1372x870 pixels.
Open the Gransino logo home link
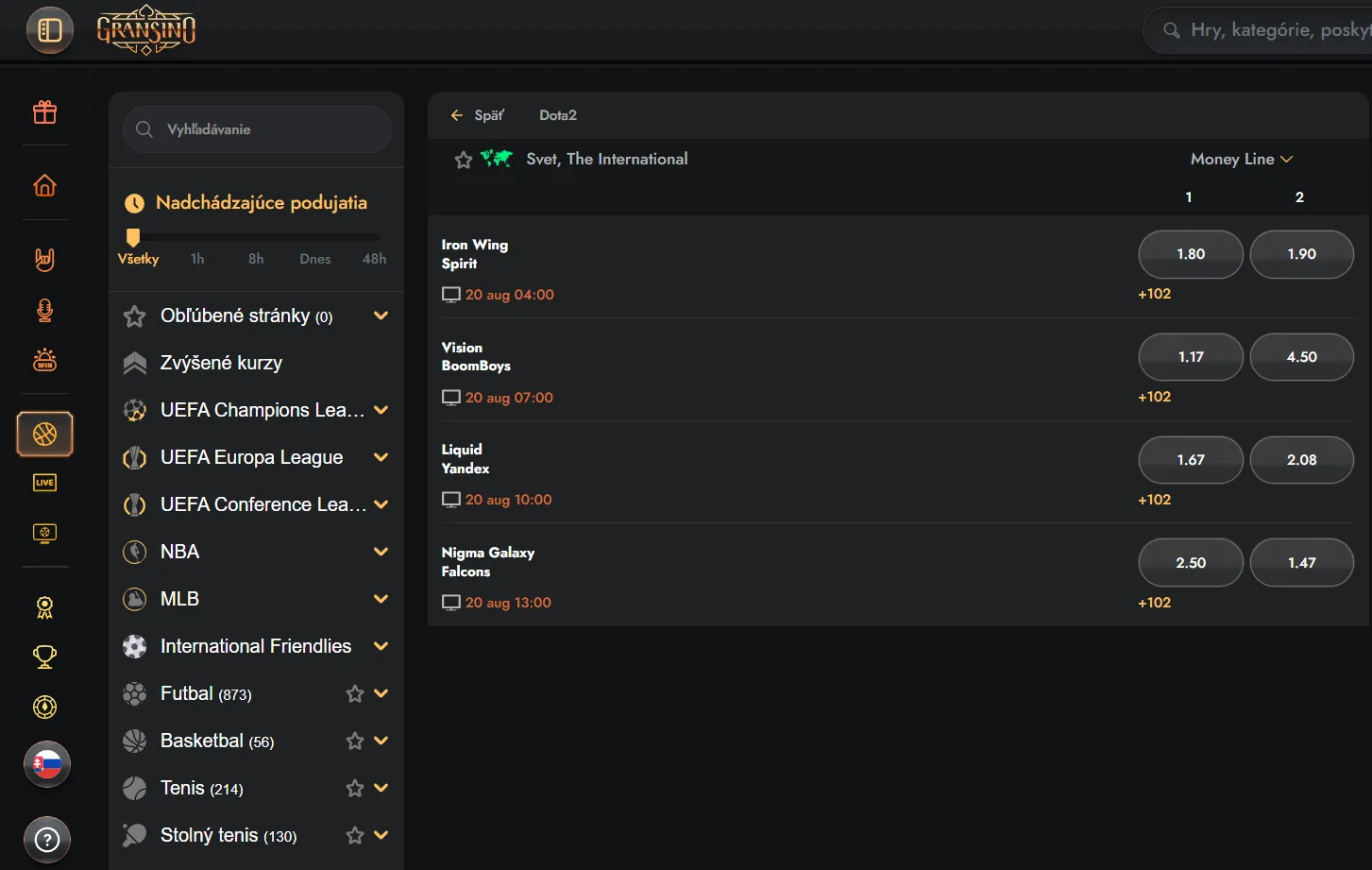pyautogui.click(x=146, y=30)
